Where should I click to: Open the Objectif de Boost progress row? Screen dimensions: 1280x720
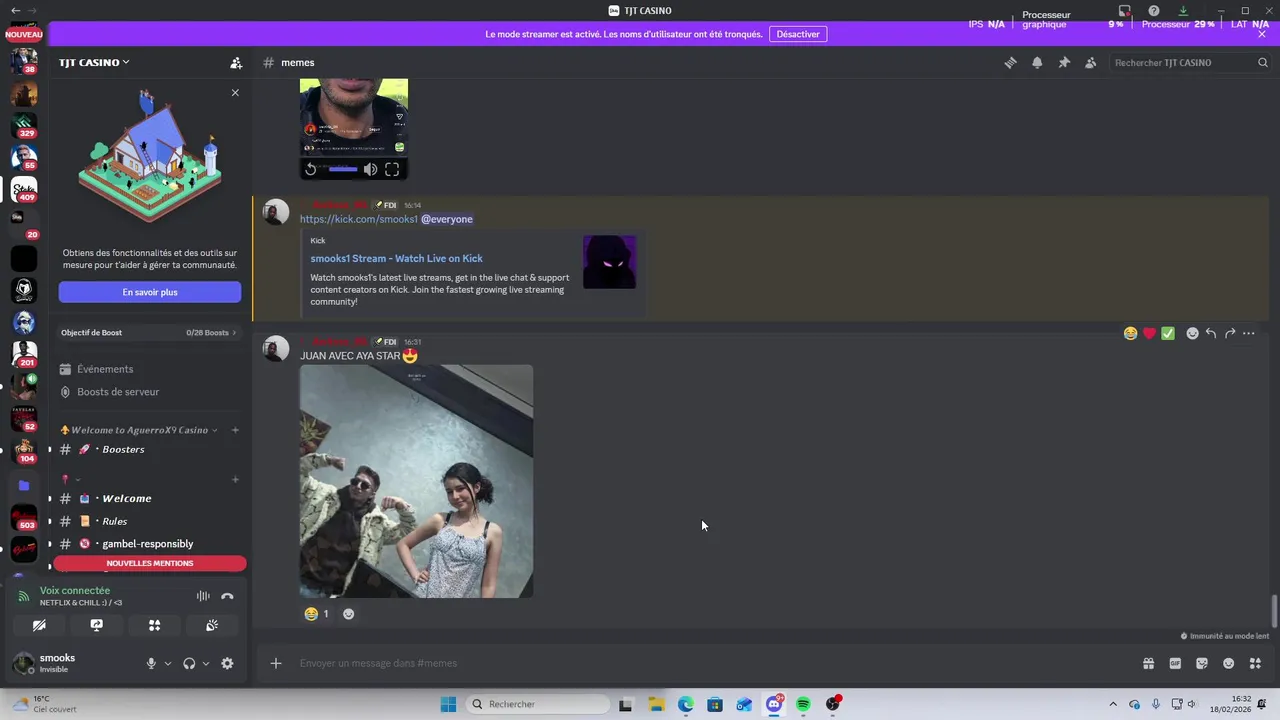click(150, 332)
